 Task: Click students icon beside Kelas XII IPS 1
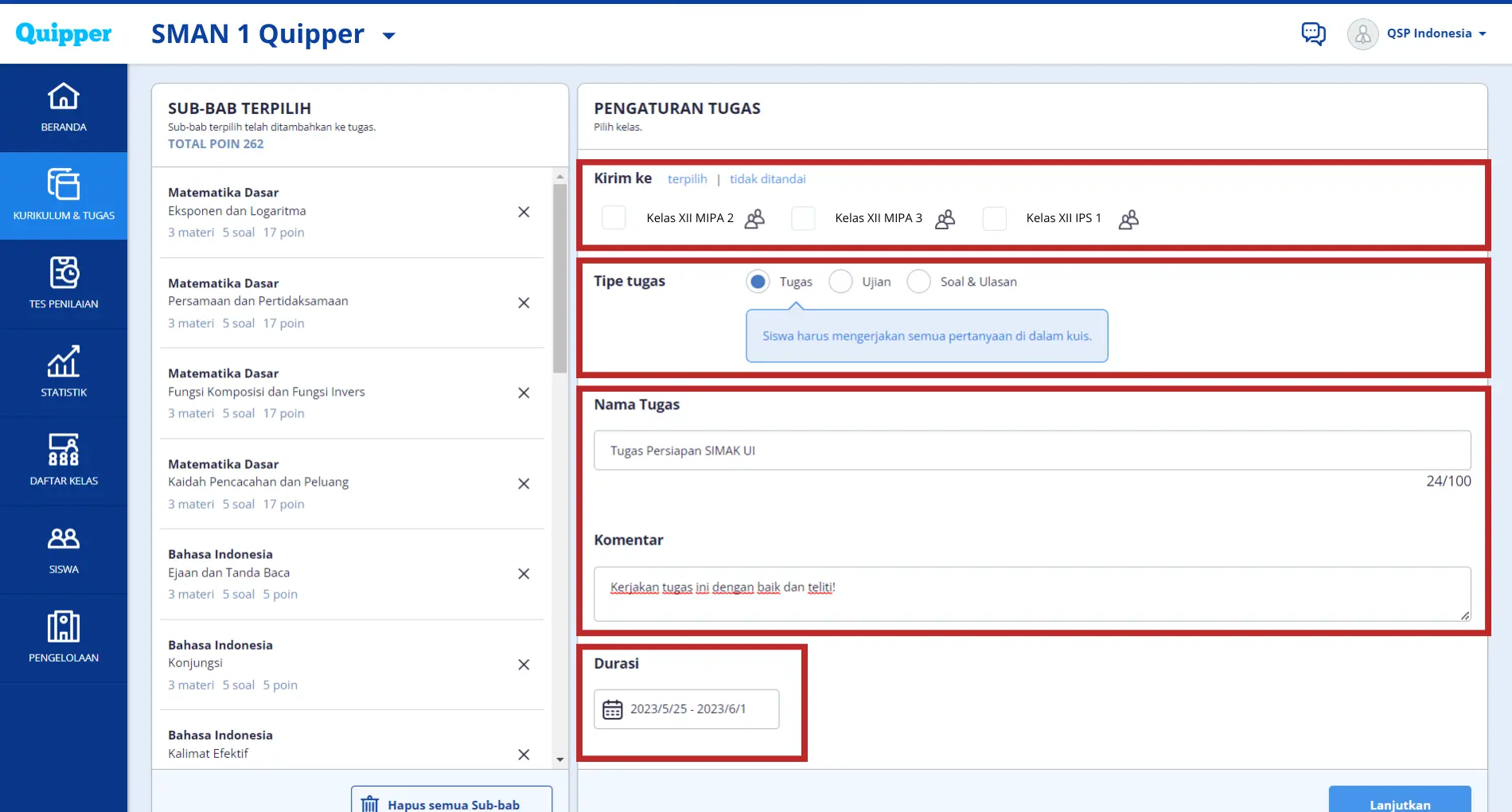[1128, 219]
